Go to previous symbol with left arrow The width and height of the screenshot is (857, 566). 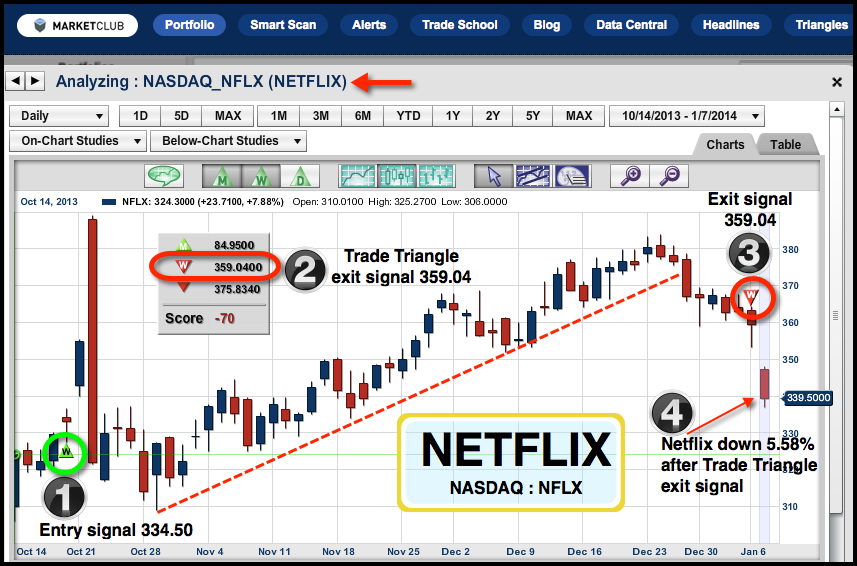click(16, 81)
